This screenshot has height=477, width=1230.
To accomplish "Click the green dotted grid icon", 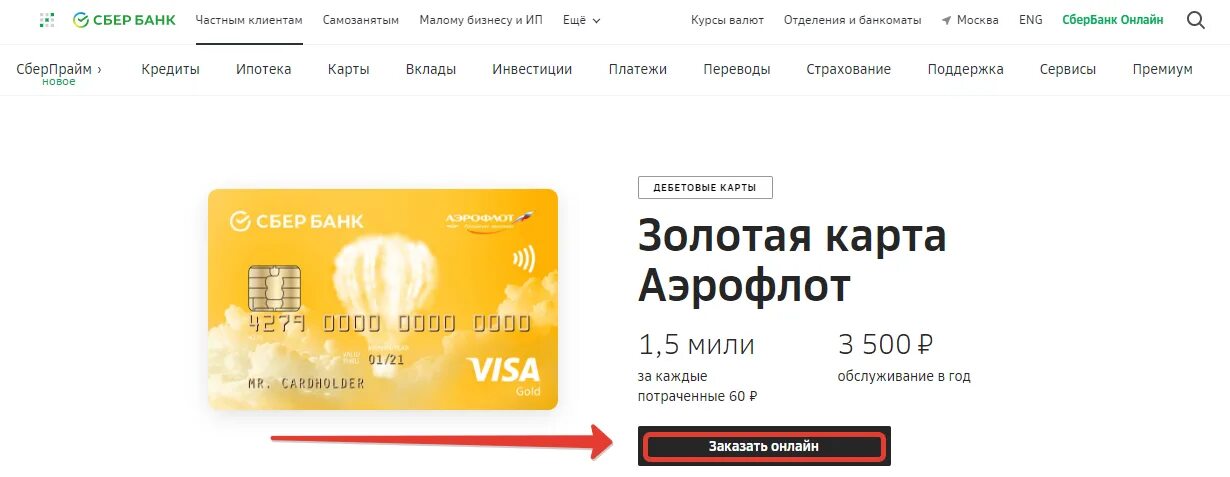I will (x=47, y=20).
